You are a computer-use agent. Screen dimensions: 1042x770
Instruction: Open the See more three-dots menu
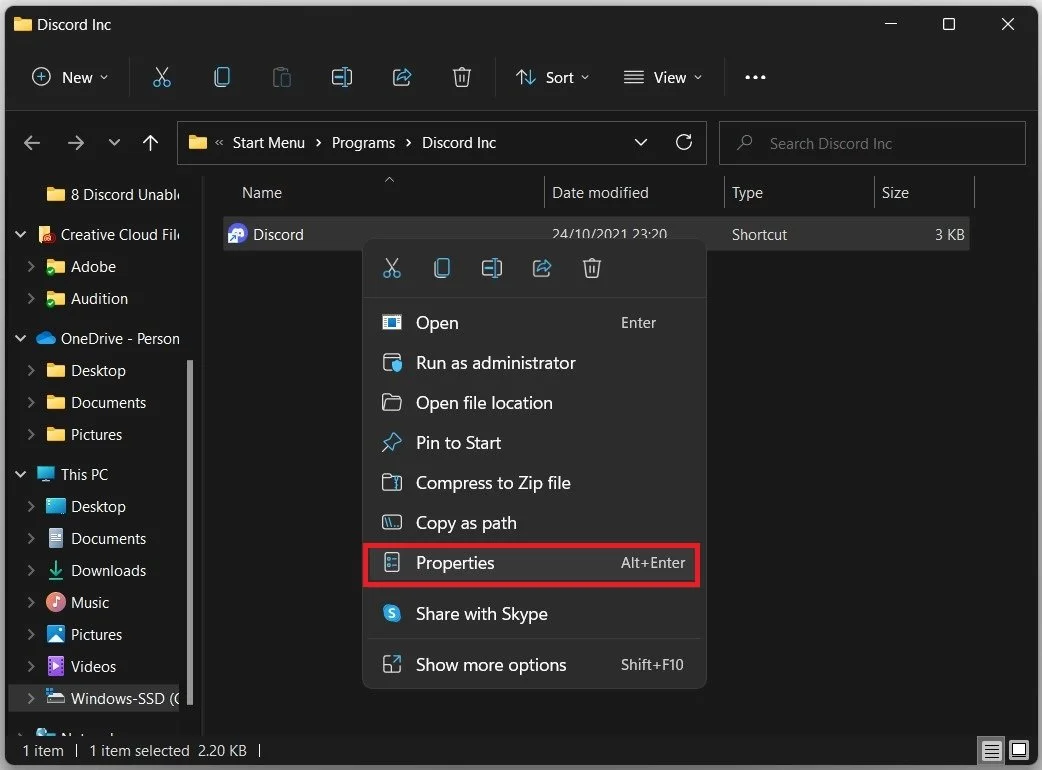755,77
